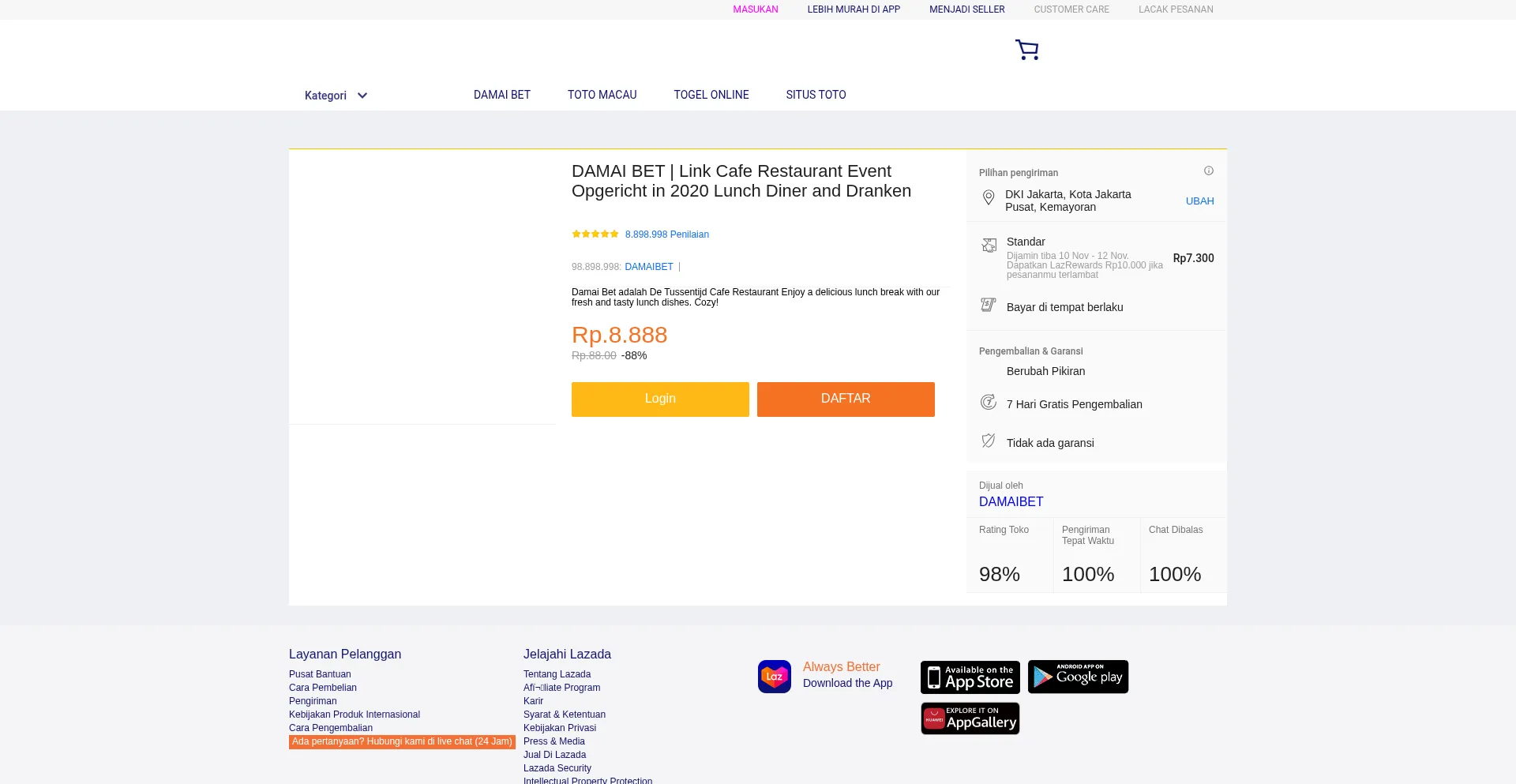
Task: Click the DKI Jakarta delivery address text
Action: [x=1068, y=201]
